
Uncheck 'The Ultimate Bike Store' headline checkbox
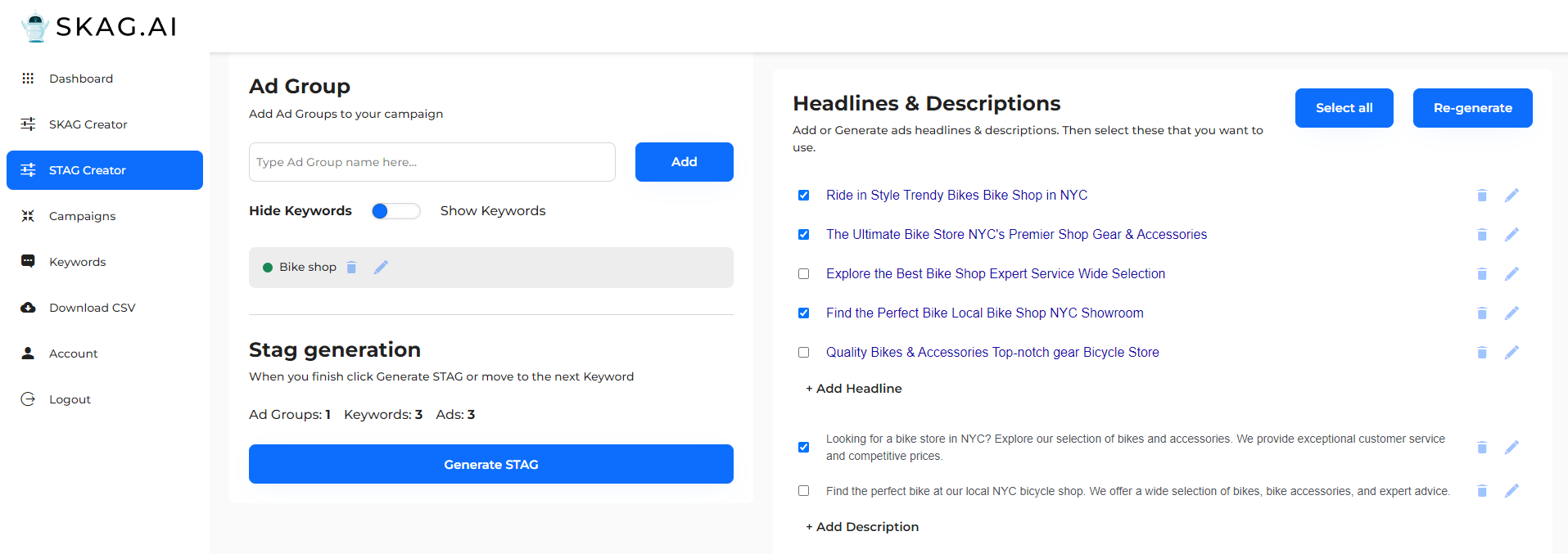803,234
